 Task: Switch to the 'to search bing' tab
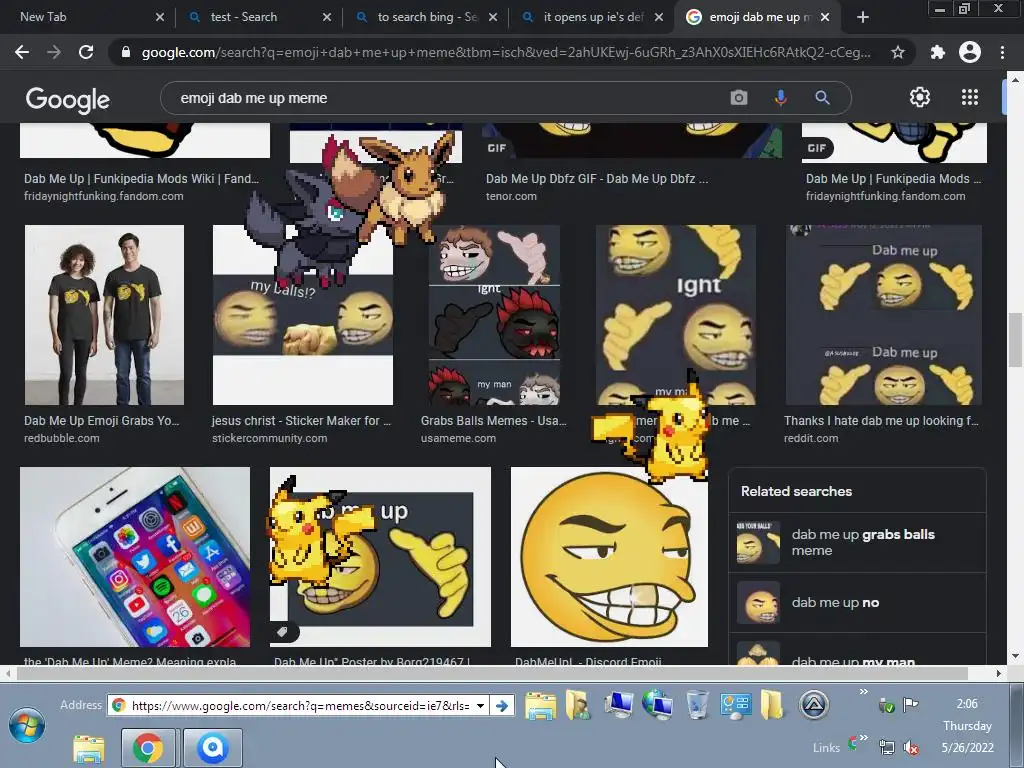[x=424, y=18]
